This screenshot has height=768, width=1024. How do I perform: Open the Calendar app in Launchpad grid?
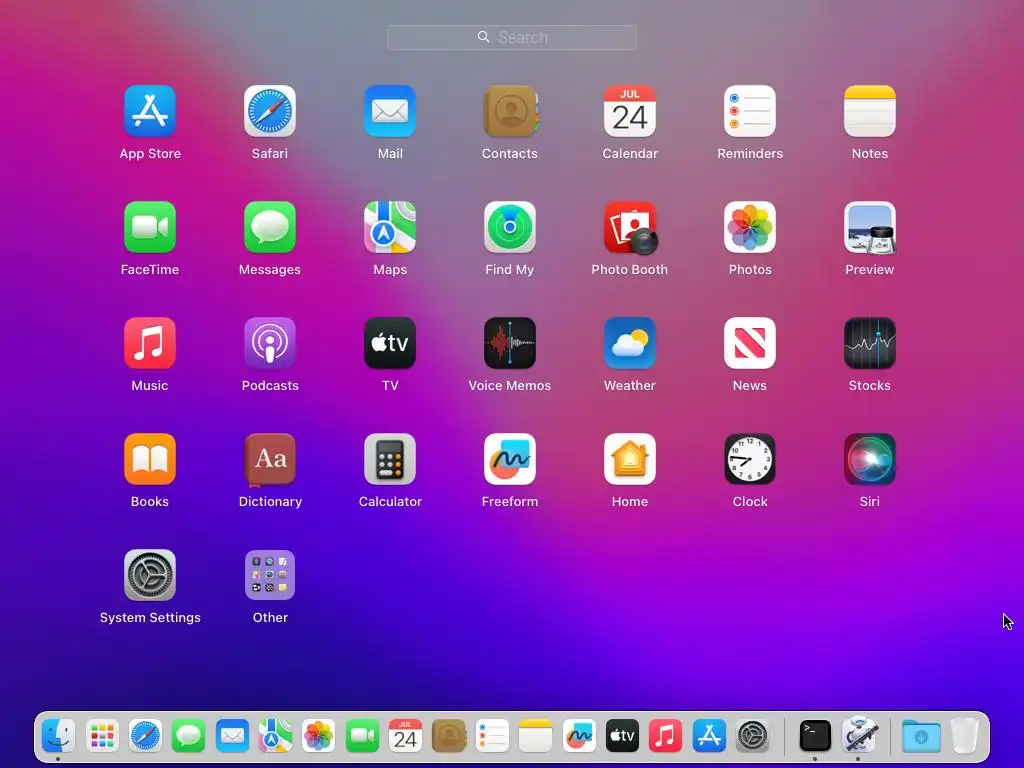coord(630,111)
